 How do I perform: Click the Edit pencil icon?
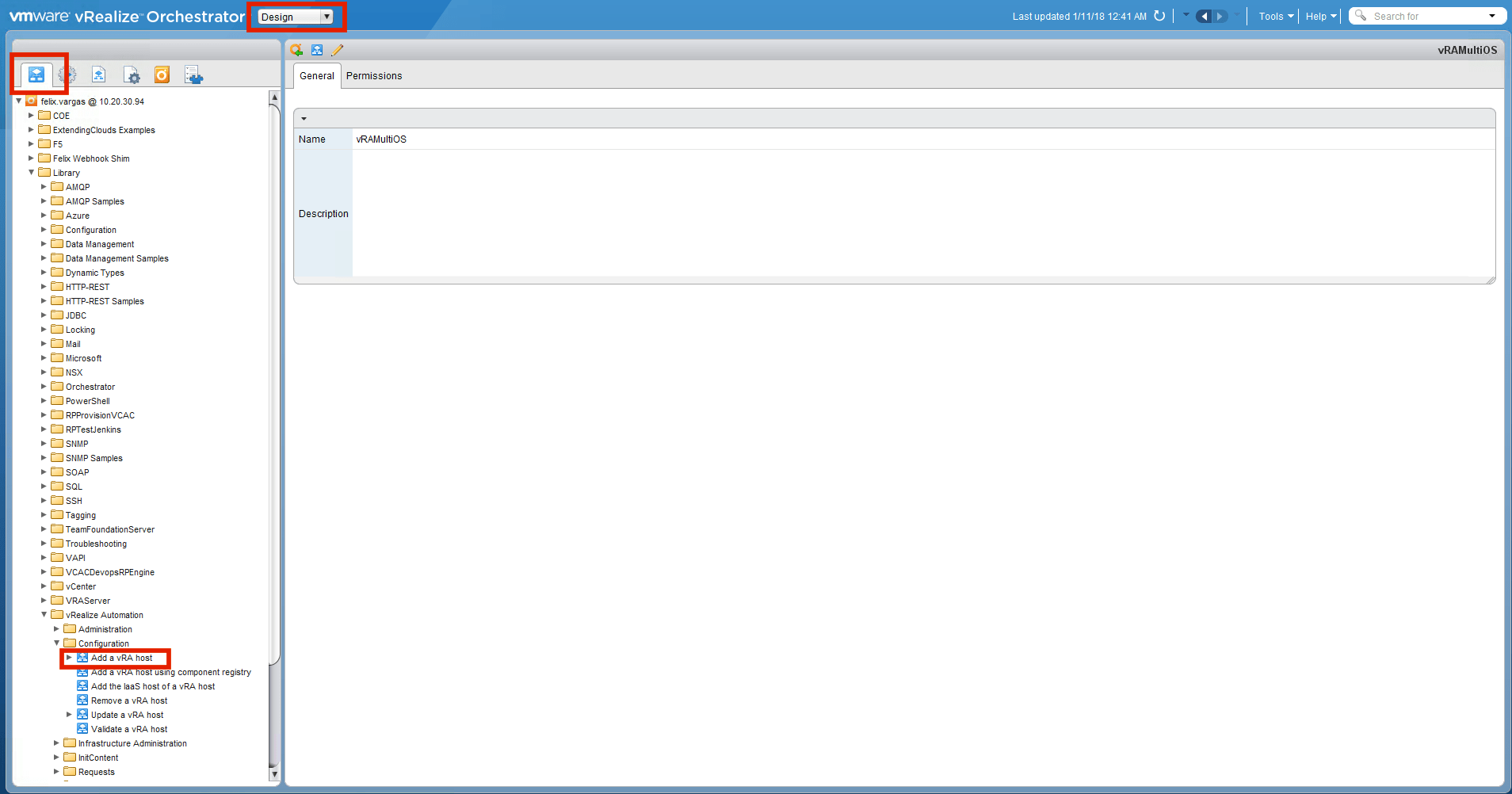(337, 50)
